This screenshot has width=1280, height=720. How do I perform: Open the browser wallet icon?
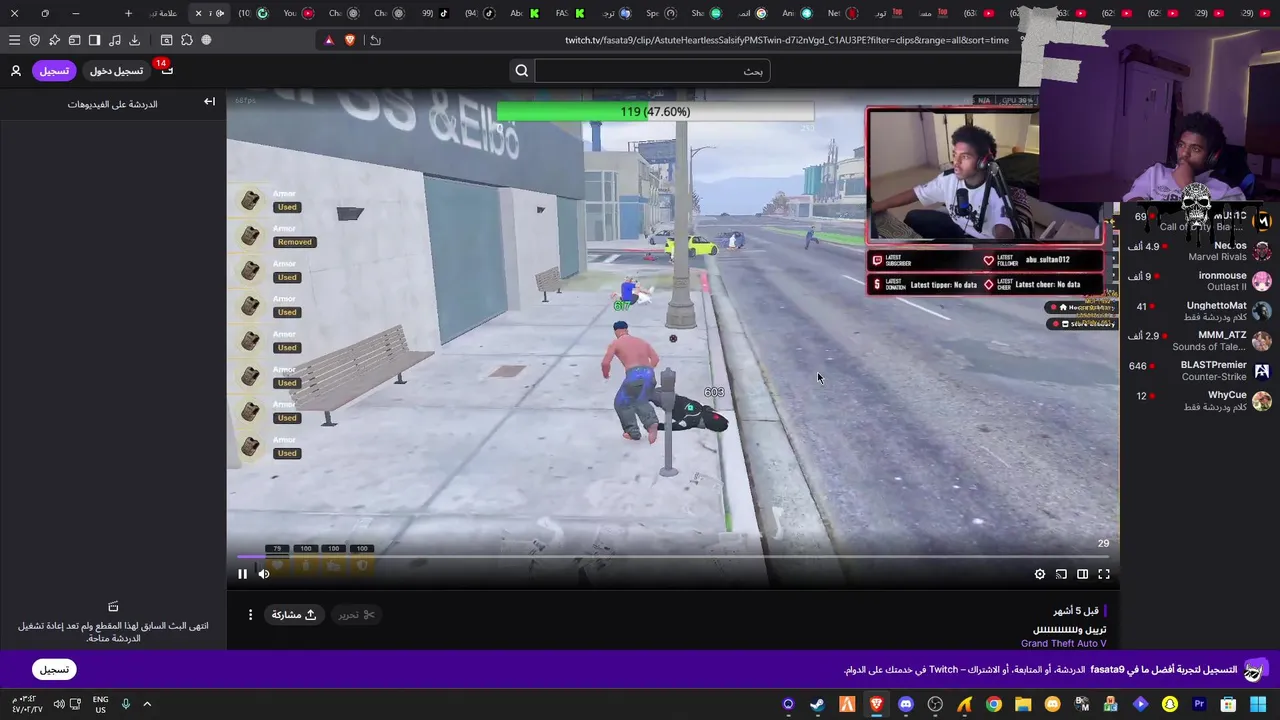(74, 40)
